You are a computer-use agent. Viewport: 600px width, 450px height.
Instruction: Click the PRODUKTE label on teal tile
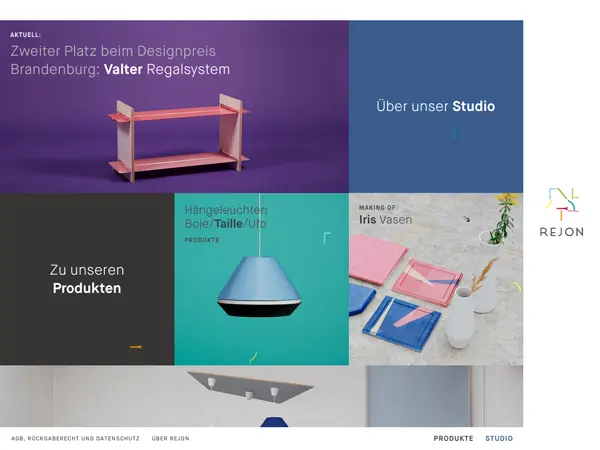[202, 240]
